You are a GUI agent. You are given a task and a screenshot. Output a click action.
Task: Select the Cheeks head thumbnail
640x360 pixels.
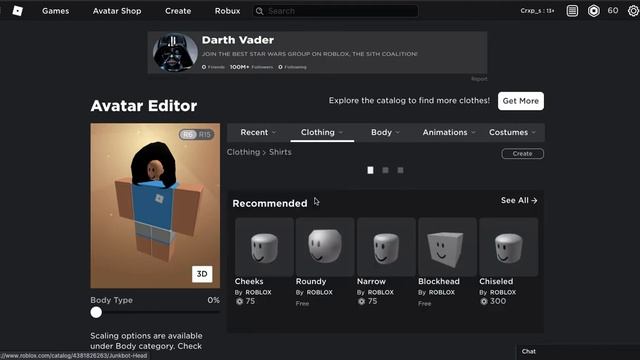click(264, 247)
